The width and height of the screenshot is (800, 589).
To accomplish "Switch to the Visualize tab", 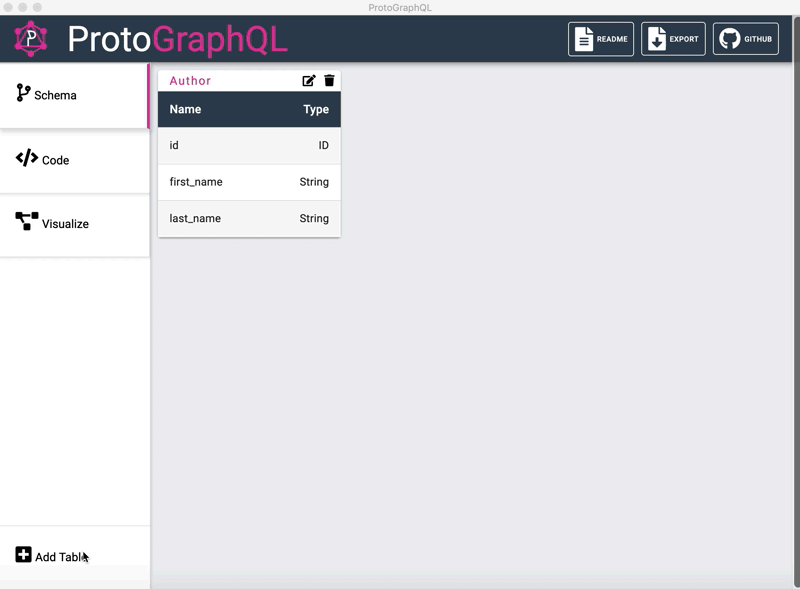I will click(74, 225).
